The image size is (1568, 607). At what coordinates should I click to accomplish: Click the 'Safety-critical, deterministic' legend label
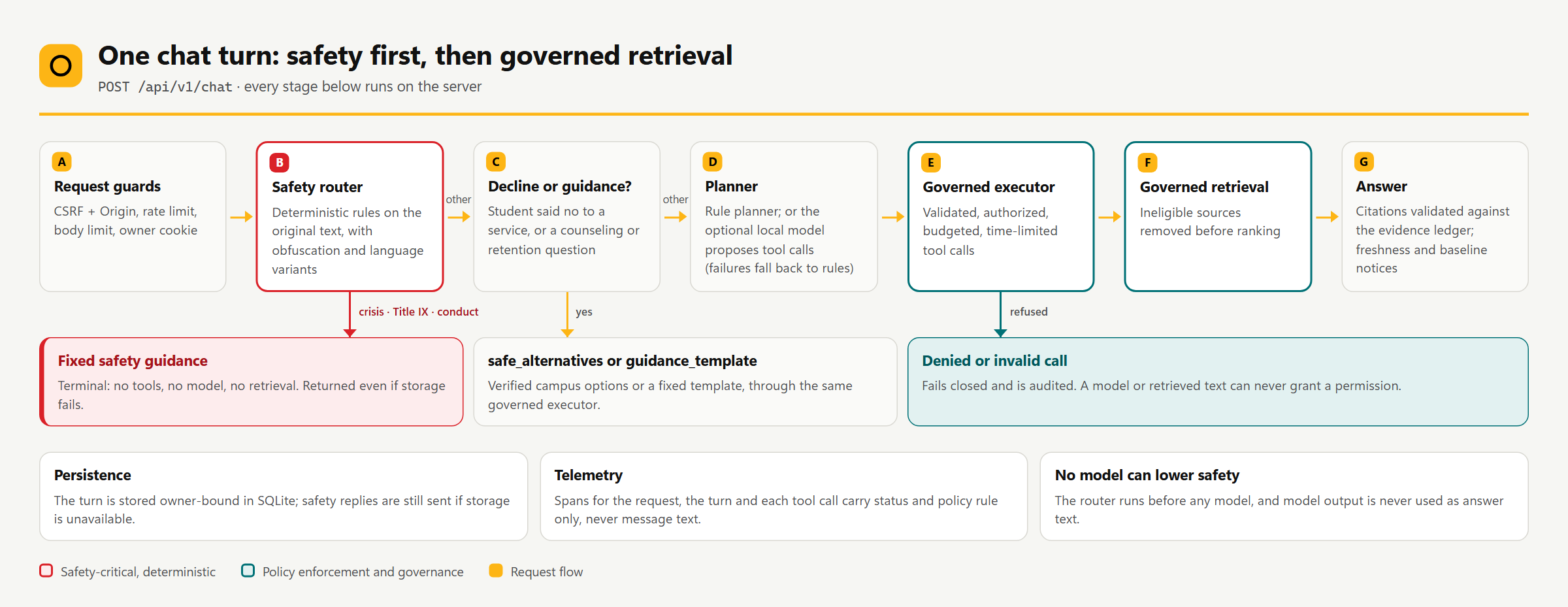tap(138, 572)
